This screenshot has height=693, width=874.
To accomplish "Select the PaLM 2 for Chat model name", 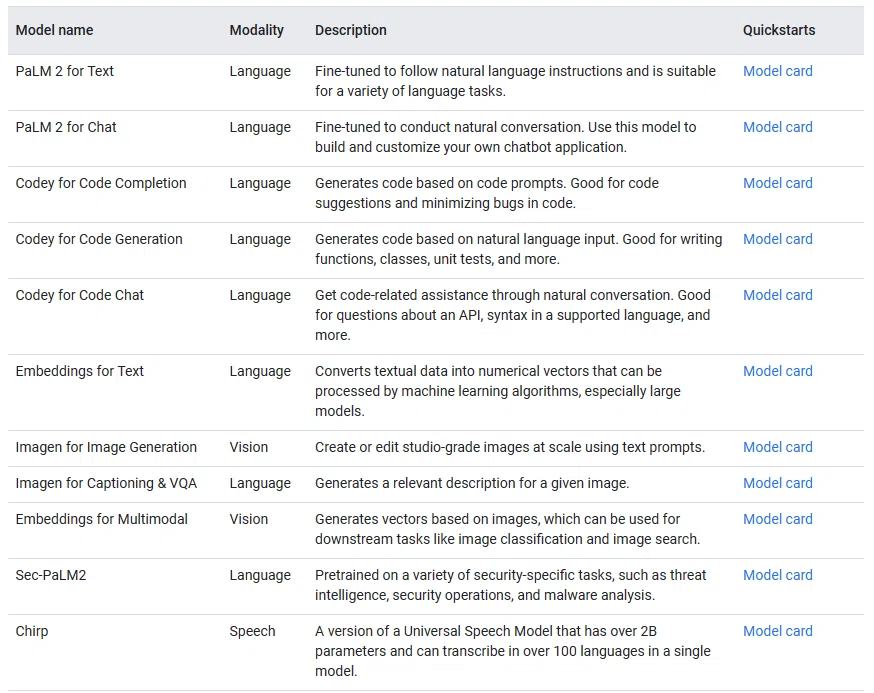I will click(x=66, y=127).
